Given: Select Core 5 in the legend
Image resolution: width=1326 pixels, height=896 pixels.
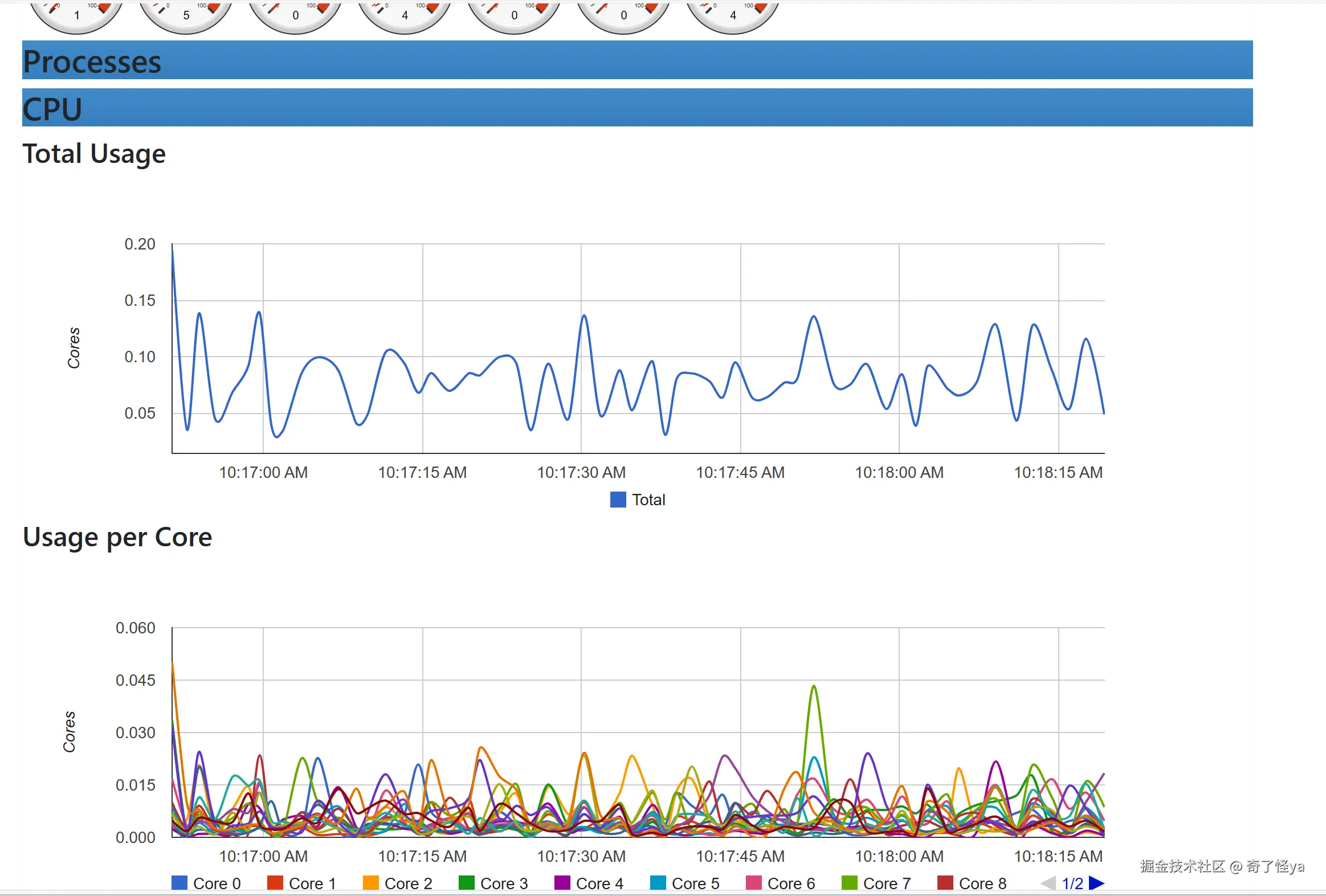Looking at the screenshot, I should 695,883.
